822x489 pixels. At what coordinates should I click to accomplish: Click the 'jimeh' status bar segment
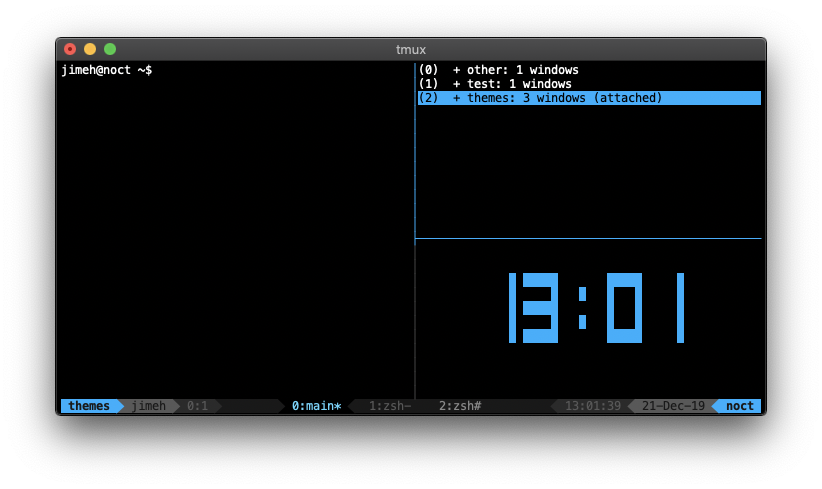click(148, 406)
